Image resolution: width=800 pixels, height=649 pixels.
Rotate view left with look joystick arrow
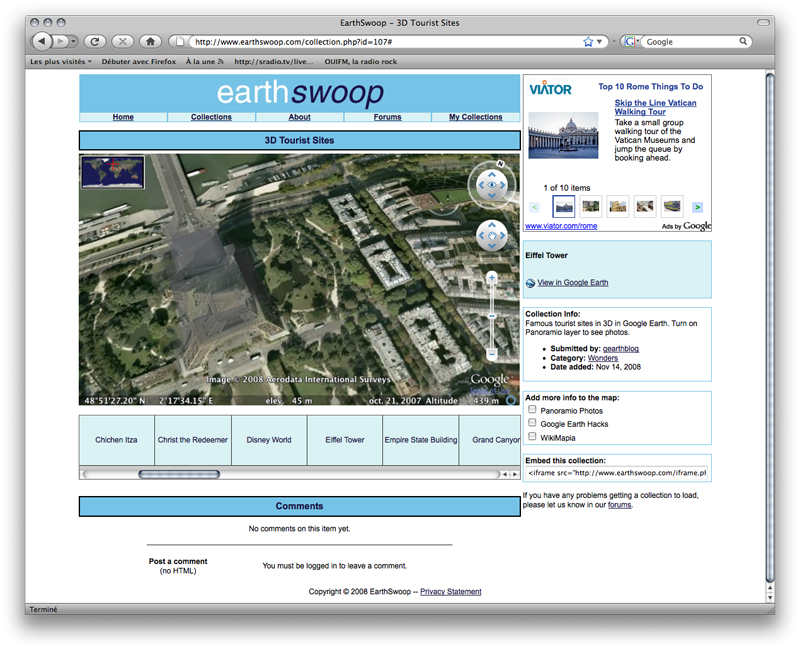pos(481,185)
